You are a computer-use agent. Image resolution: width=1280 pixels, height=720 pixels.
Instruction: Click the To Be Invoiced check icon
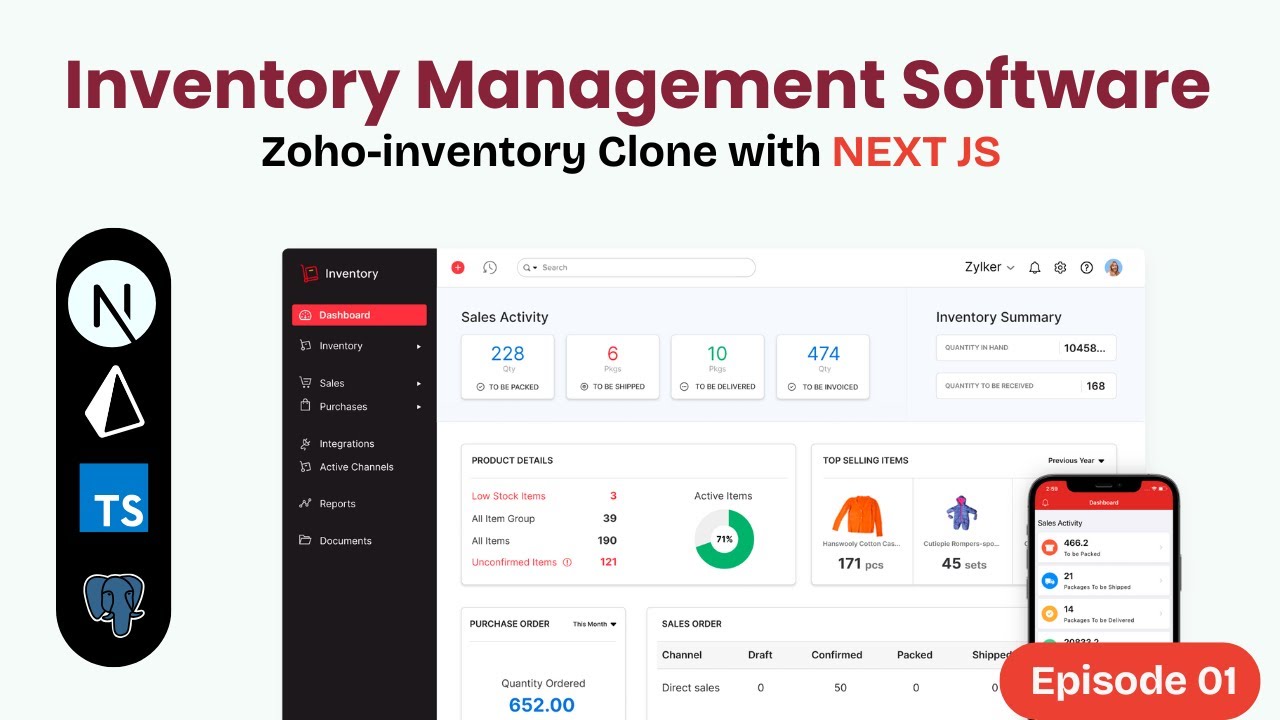pos(792,387)
